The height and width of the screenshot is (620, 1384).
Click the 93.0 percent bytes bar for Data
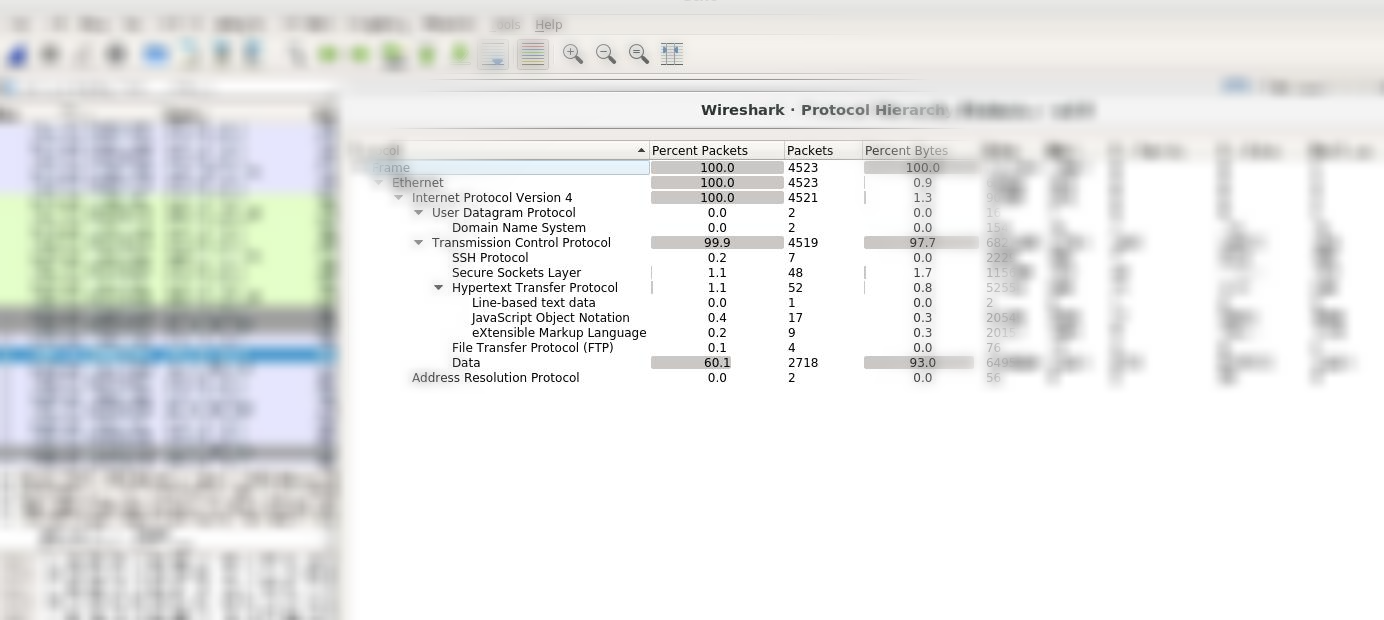pos(921,363)
